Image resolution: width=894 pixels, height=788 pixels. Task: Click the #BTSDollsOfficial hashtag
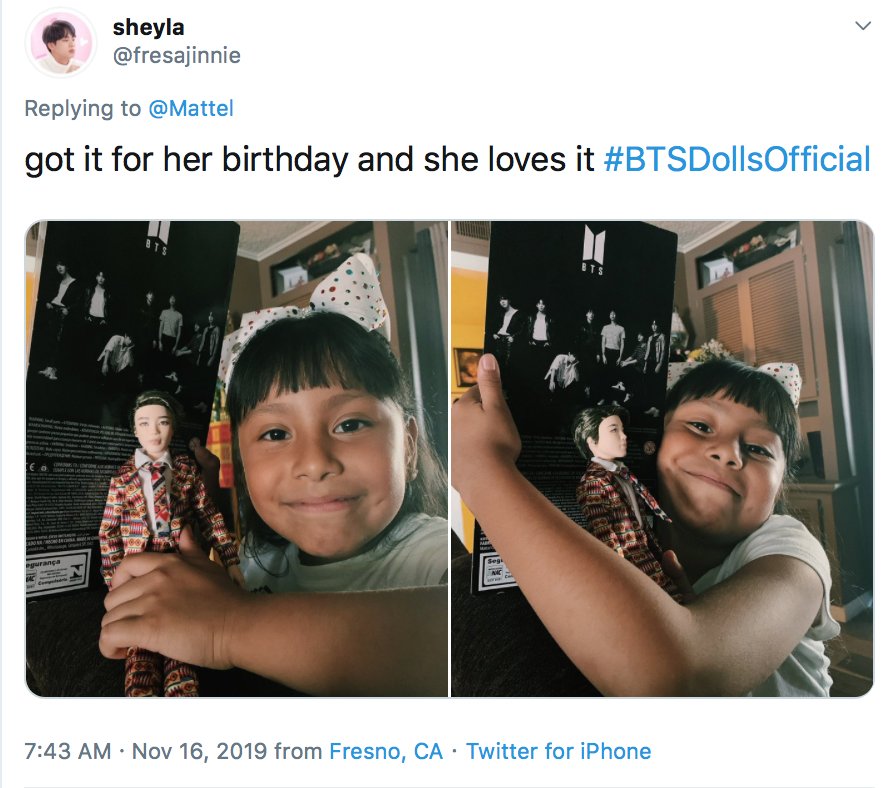point(737,159)
